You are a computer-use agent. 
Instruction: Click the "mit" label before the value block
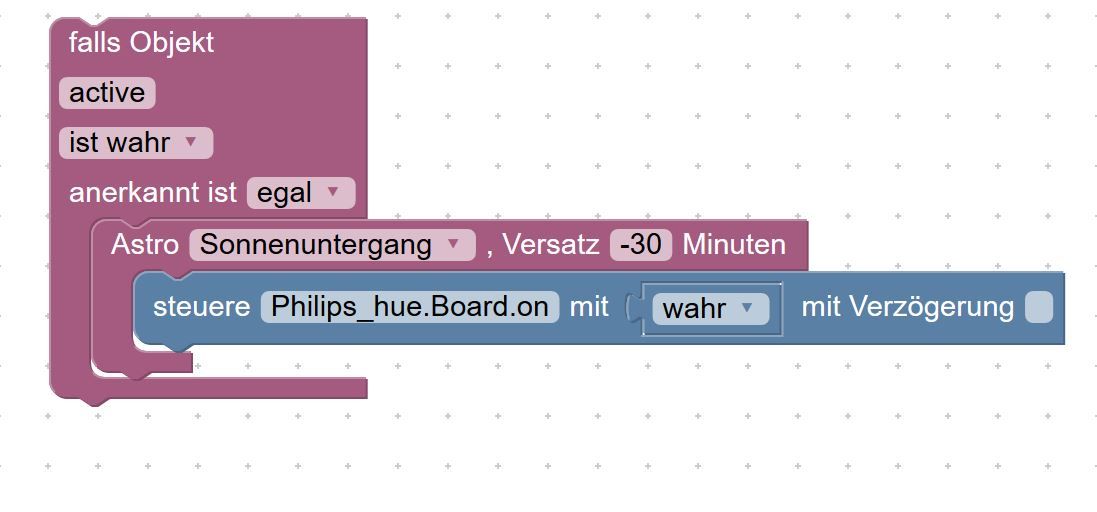[589, 307]
